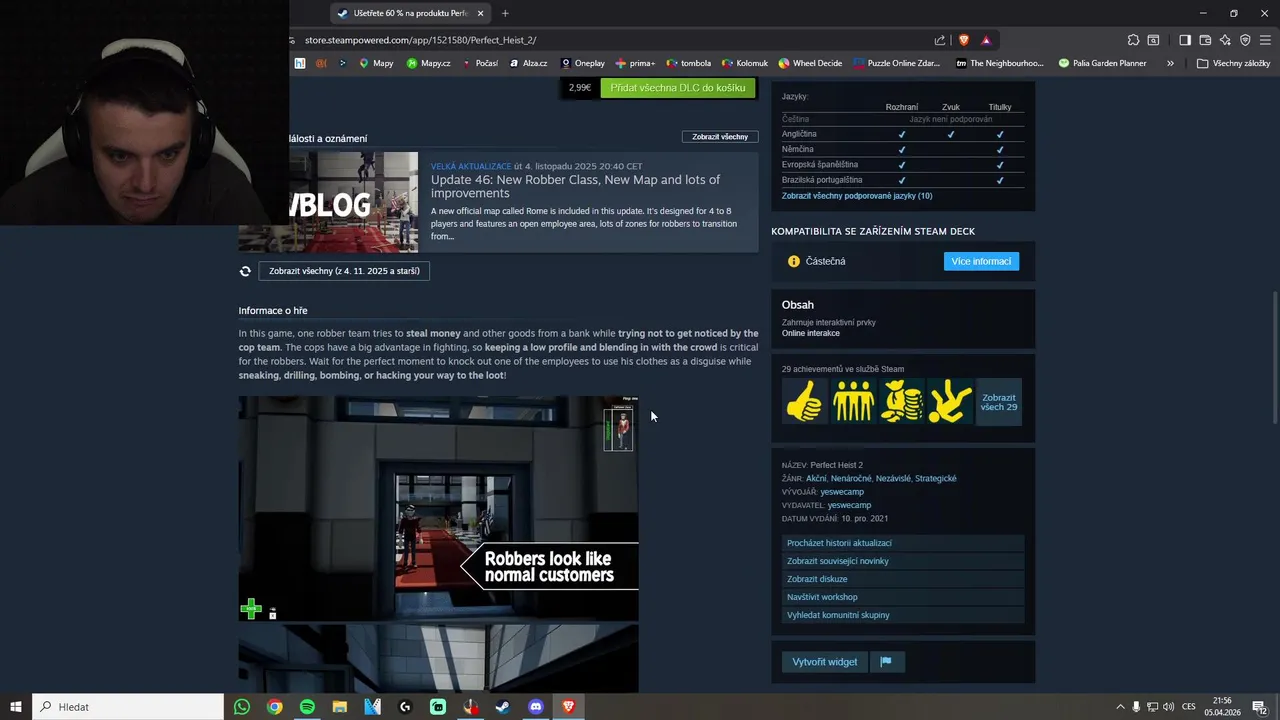Viewport: 1280px width, 720px height.
Task: Open the Navštívit workshop link
Action: click(x=903, y=597)
